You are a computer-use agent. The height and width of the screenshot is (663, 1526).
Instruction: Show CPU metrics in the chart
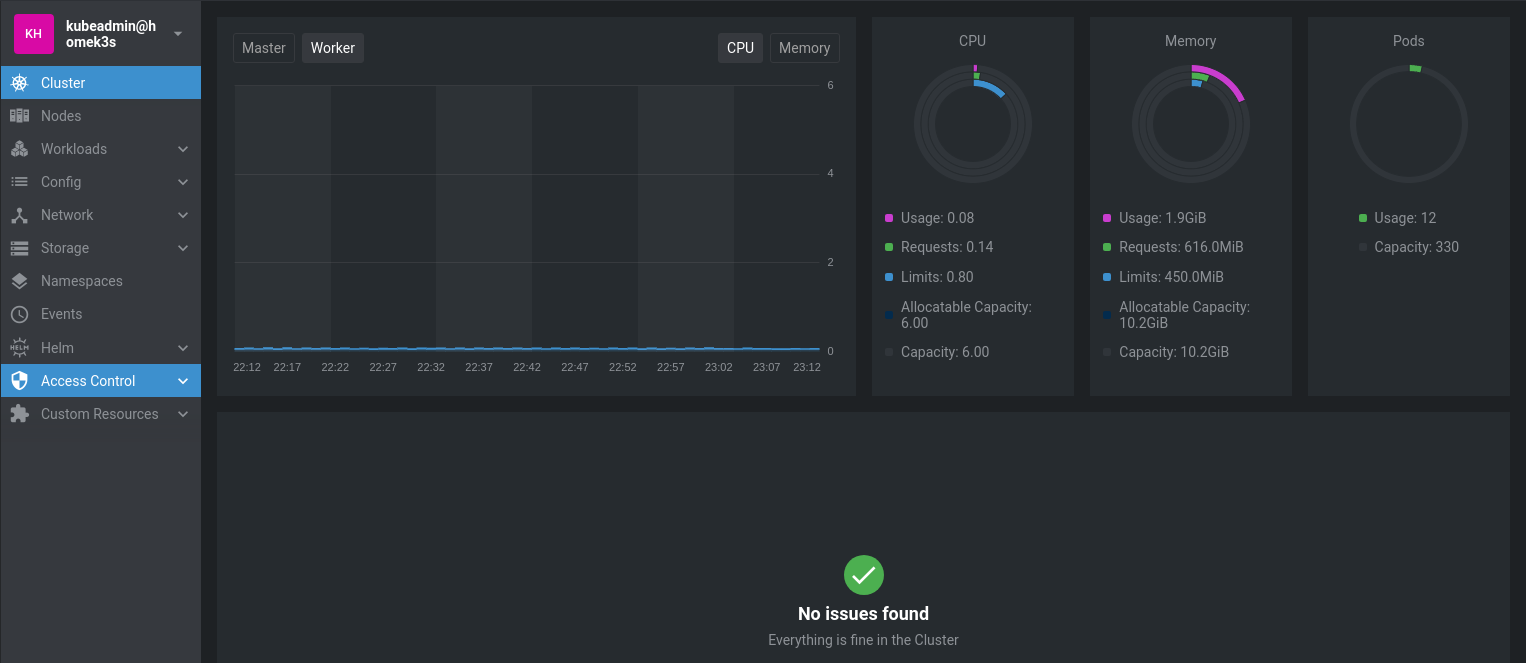tap(740, 48)
